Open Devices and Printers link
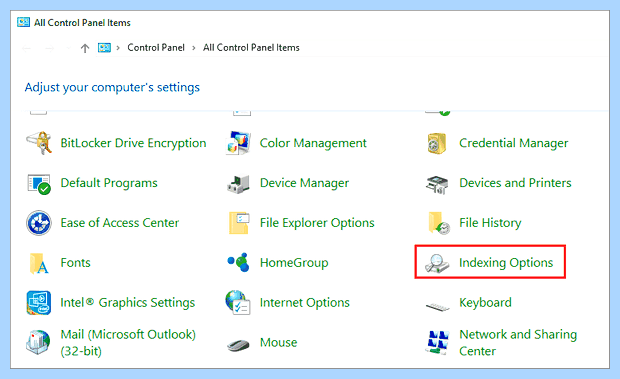The image size is (620, 379). (x=515, y=183)
